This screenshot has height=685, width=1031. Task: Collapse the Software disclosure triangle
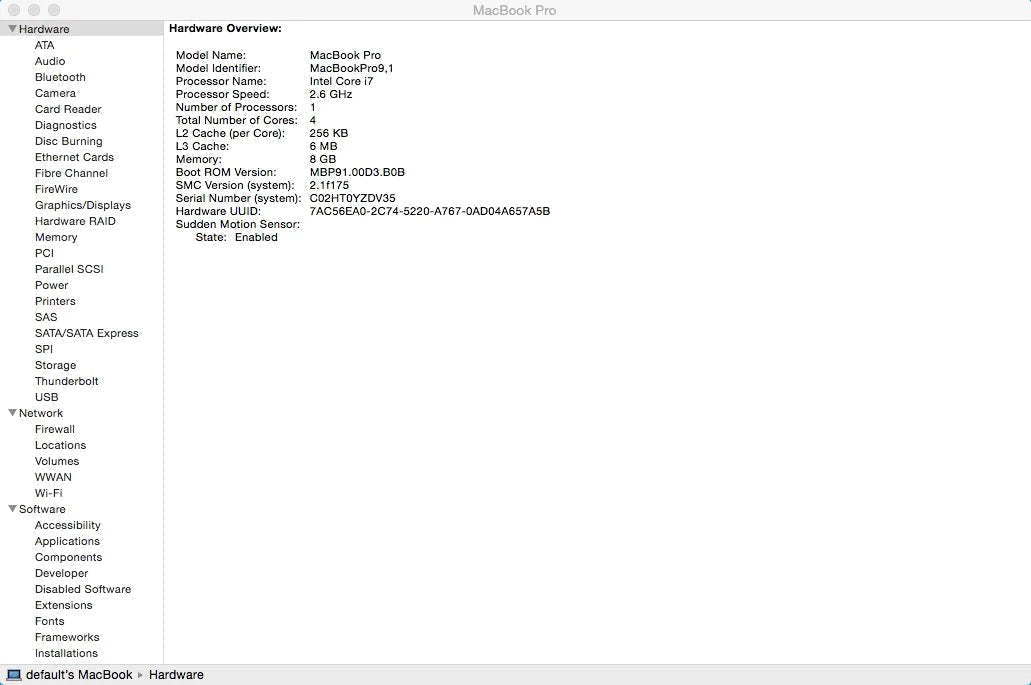13,509
